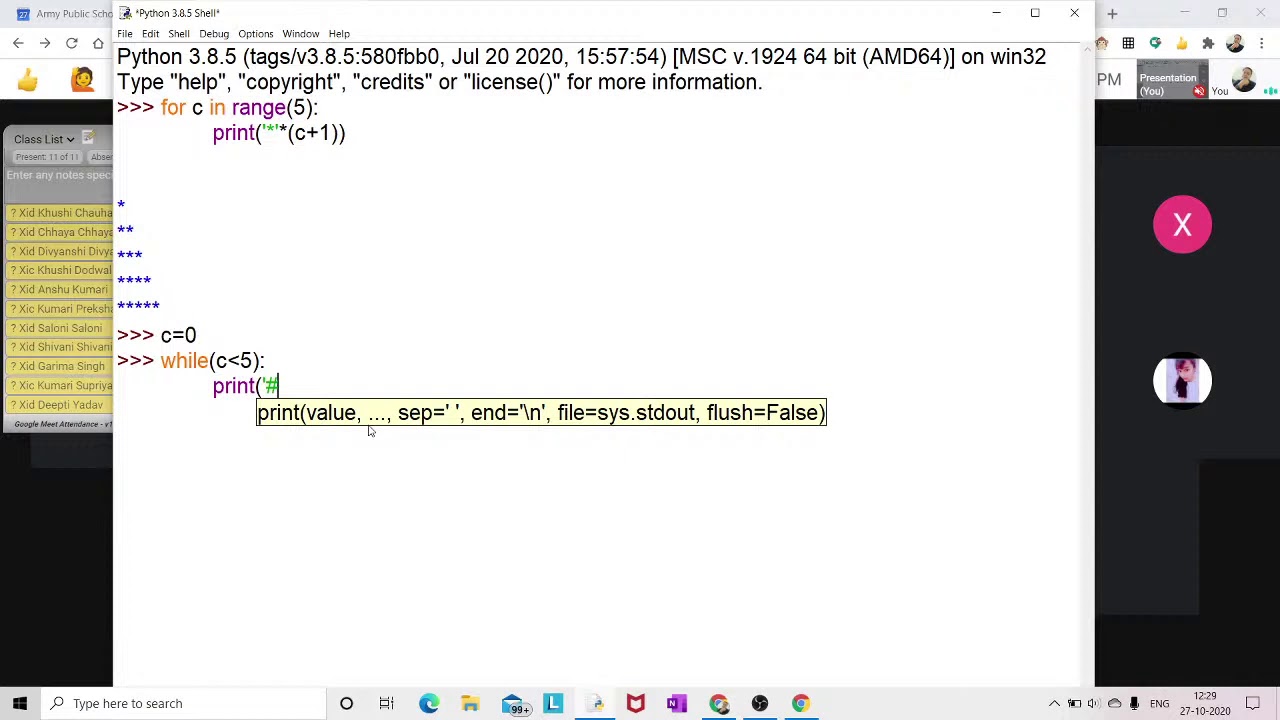Select Xid Anshu Kumari in attendance list

point(60,290)
